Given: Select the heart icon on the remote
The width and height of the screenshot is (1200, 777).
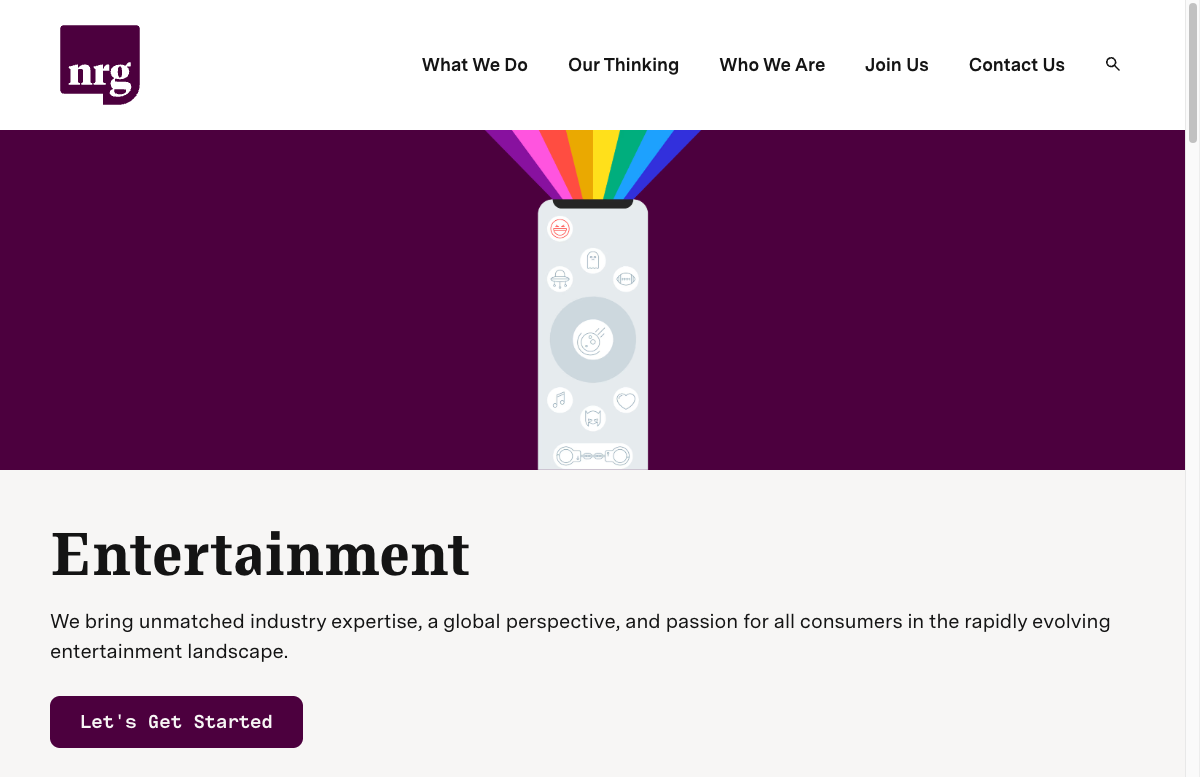Looking at the screenshot, I should [x=625, y=399].
